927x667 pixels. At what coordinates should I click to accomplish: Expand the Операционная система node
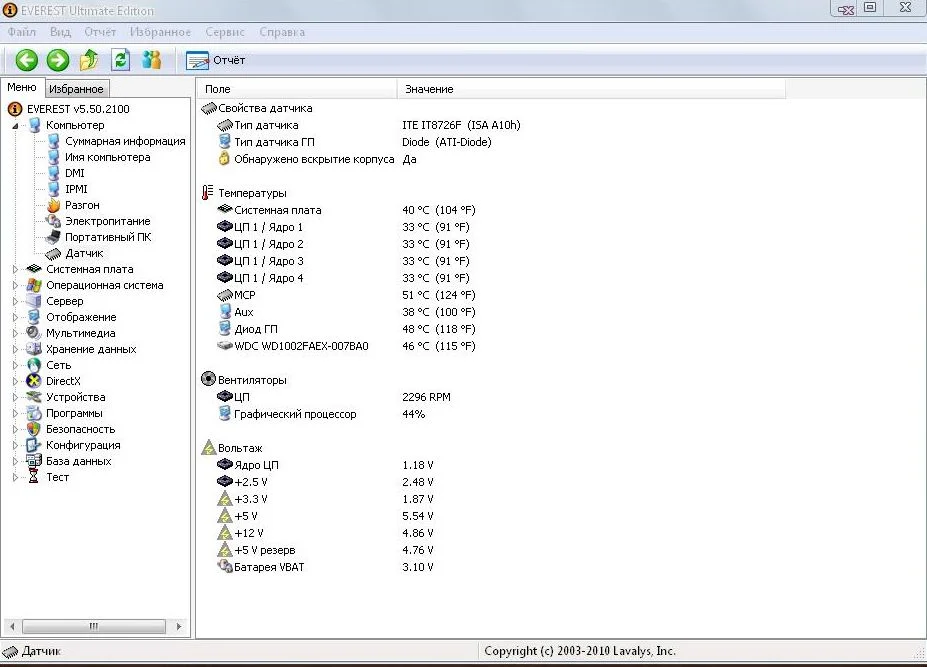pos(15,285)
